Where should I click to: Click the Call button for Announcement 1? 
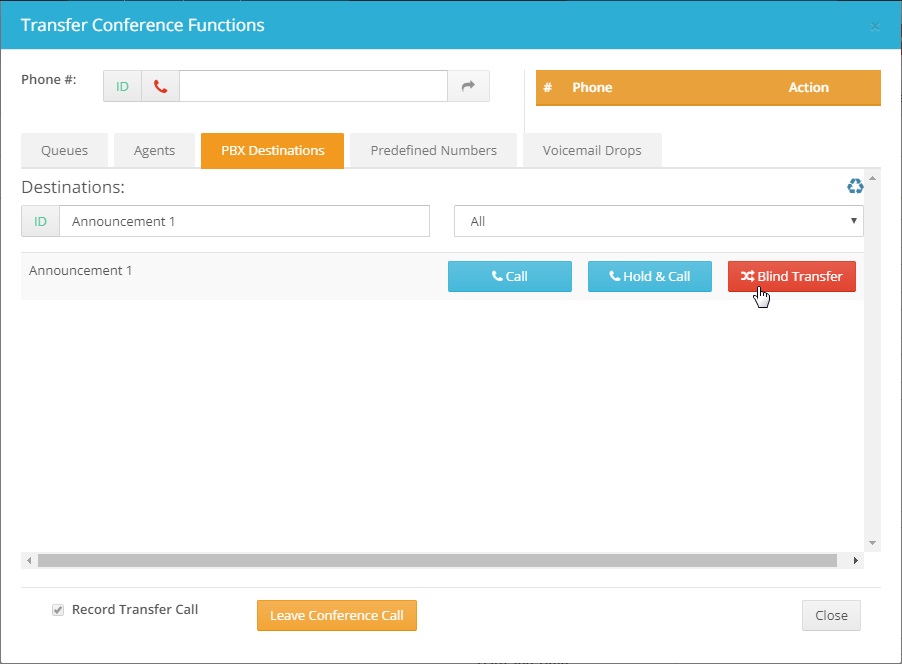510,276
